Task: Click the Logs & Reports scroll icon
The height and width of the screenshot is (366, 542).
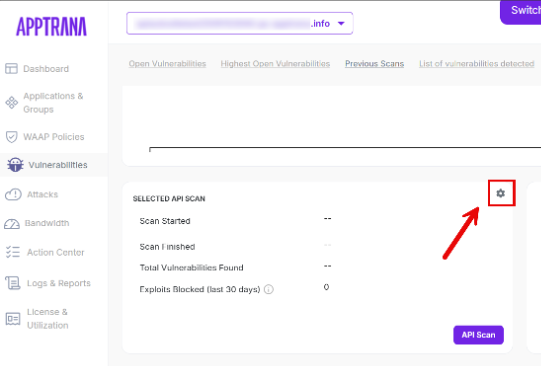Action: coord(13,283)
